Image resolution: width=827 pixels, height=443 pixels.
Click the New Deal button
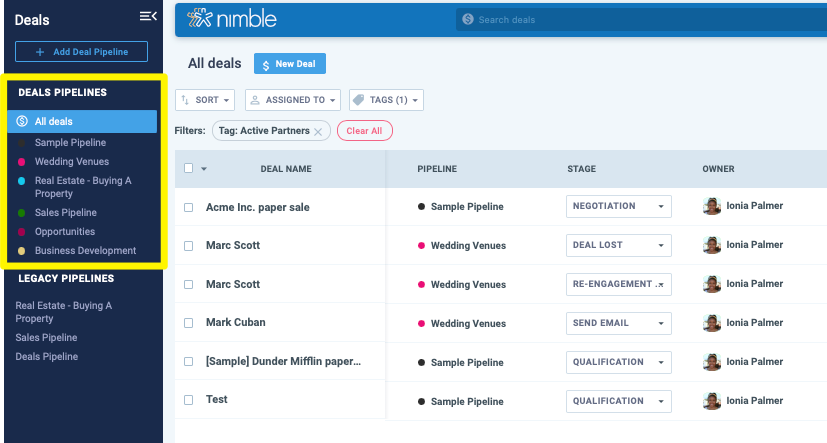(x=290, y=64)
